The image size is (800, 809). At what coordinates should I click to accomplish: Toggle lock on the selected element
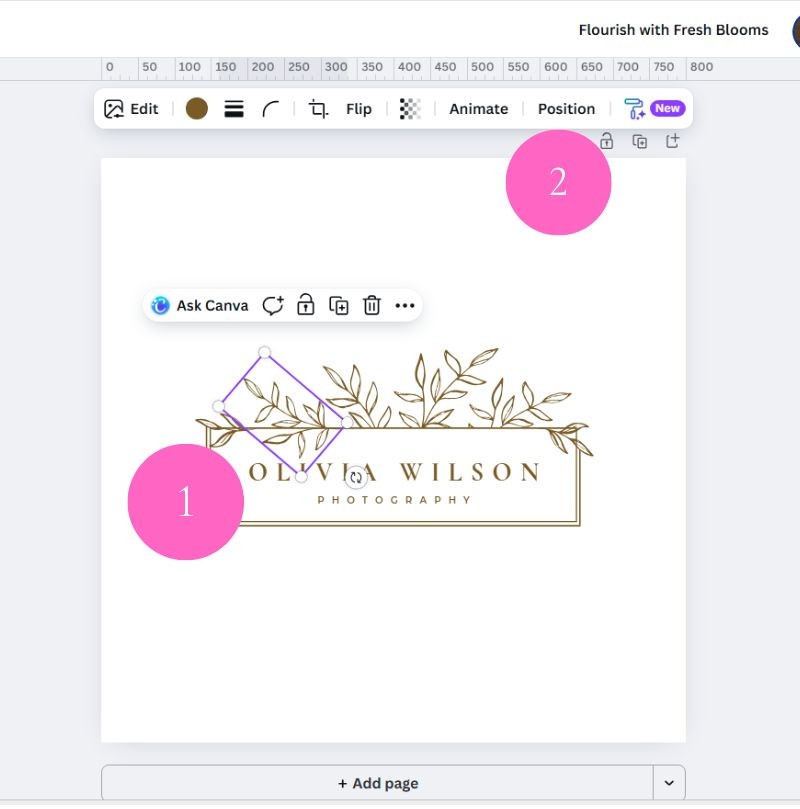coord(306,306)
